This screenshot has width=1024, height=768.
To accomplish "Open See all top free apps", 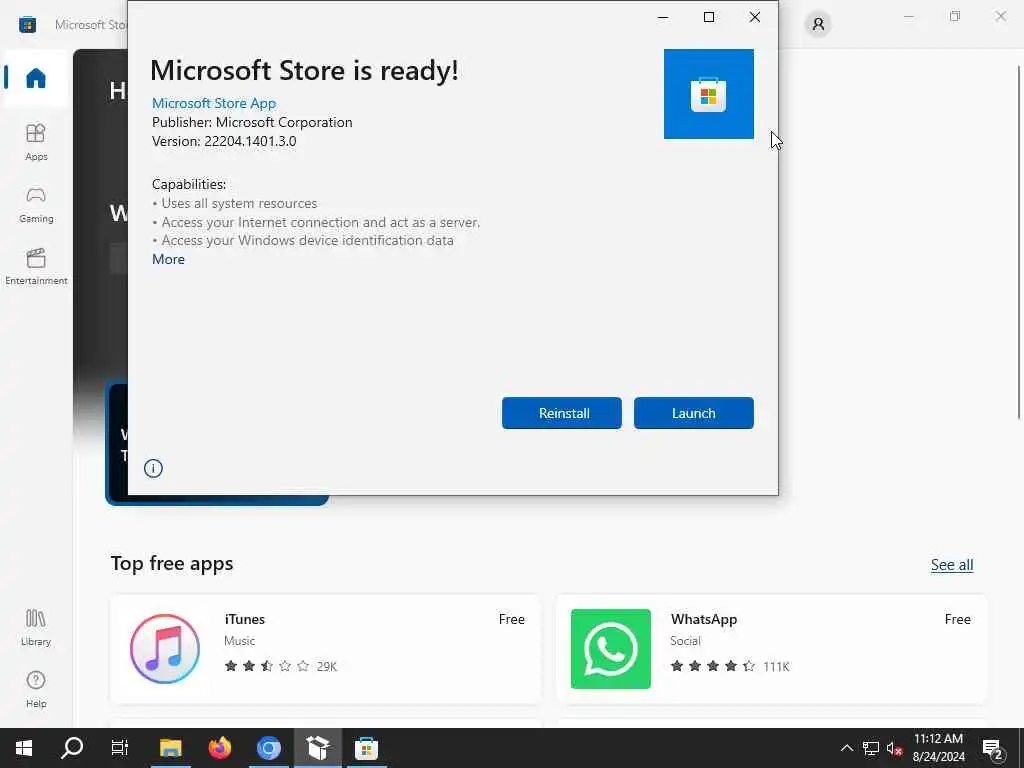I will coord(952,565).
